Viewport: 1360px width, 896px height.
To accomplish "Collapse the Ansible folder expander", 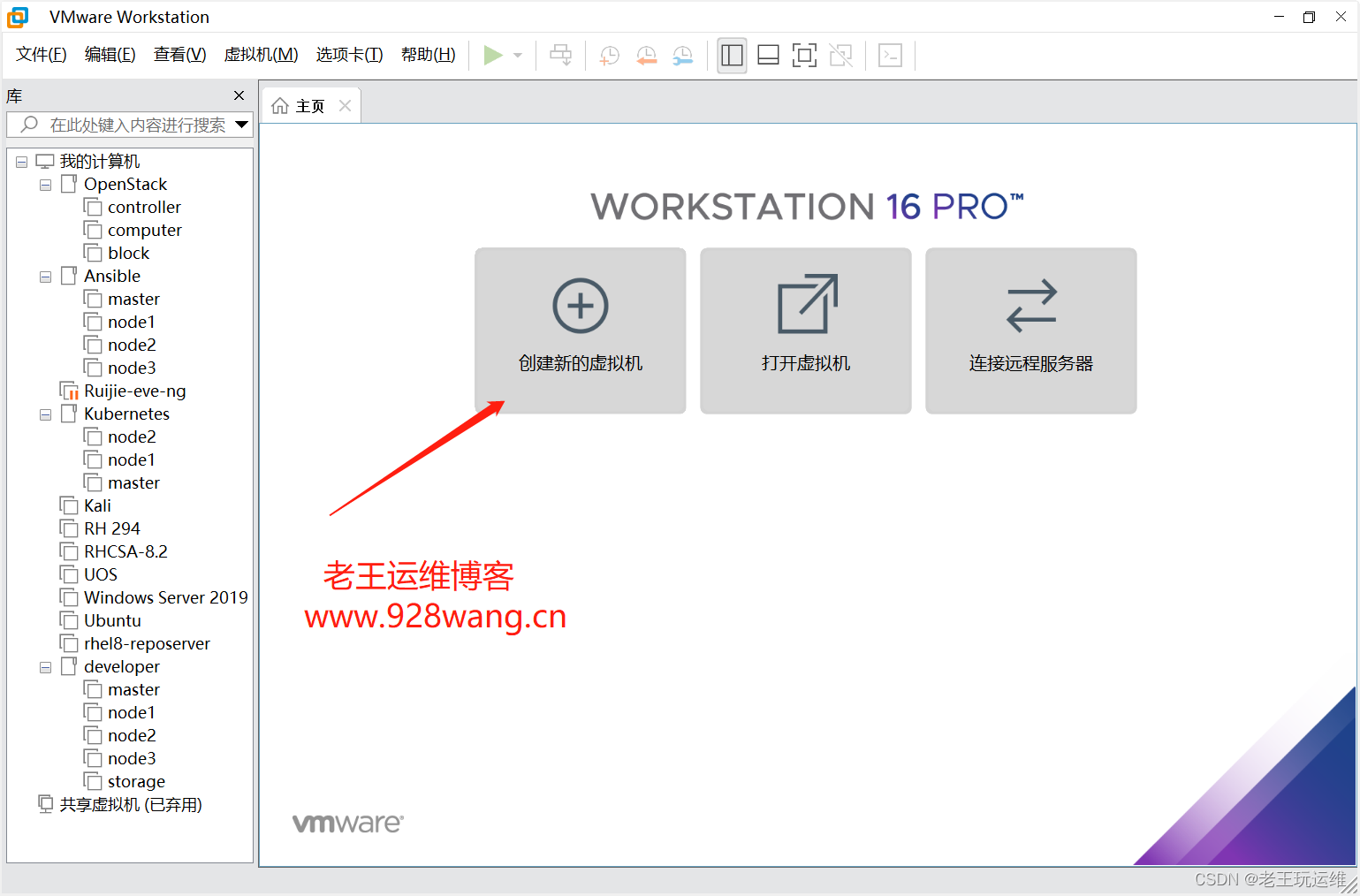I will [45, 277].
